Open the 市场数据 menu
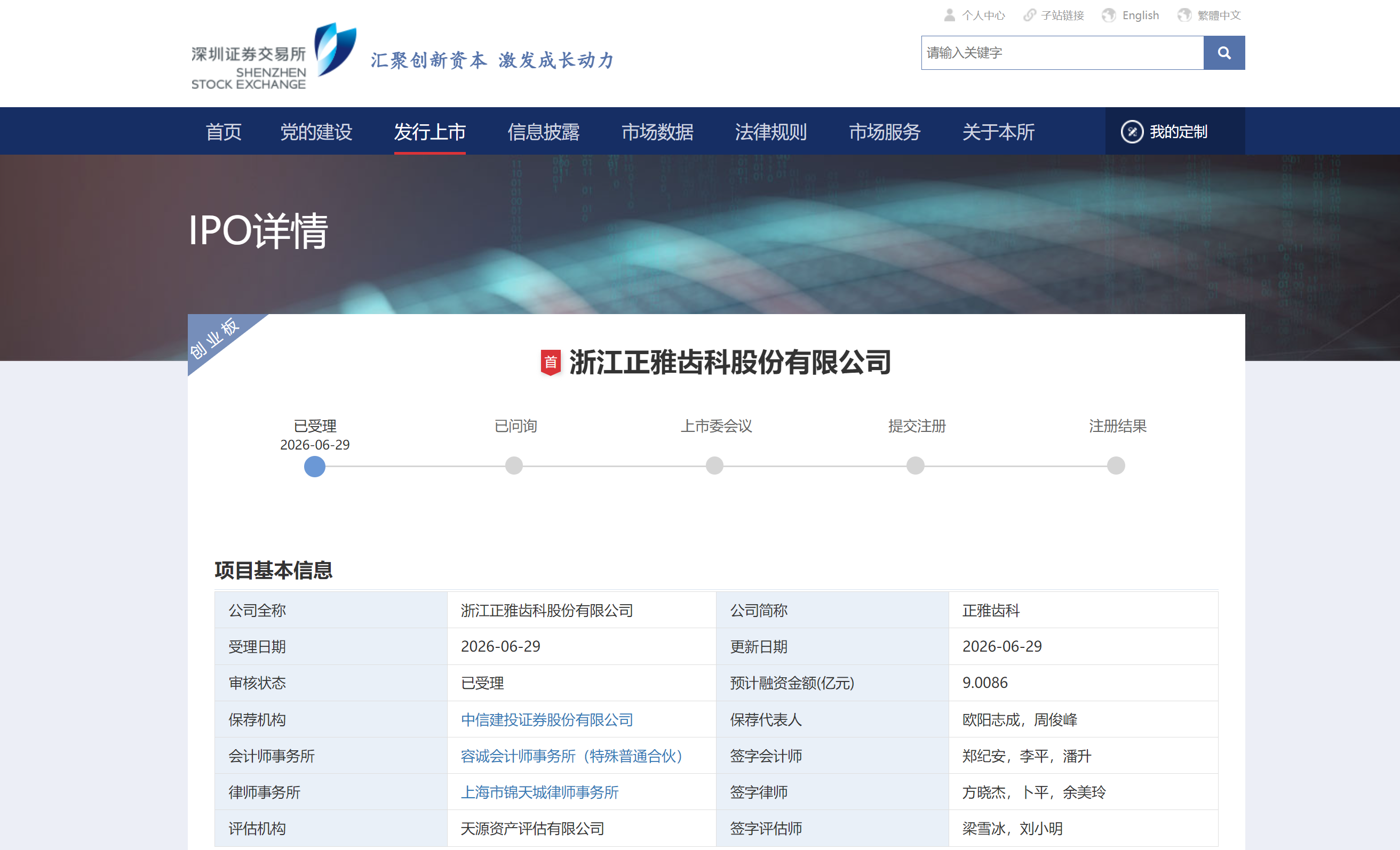Image resolution: width=1400 pixels, height=850 pixels. pos(657,132)
